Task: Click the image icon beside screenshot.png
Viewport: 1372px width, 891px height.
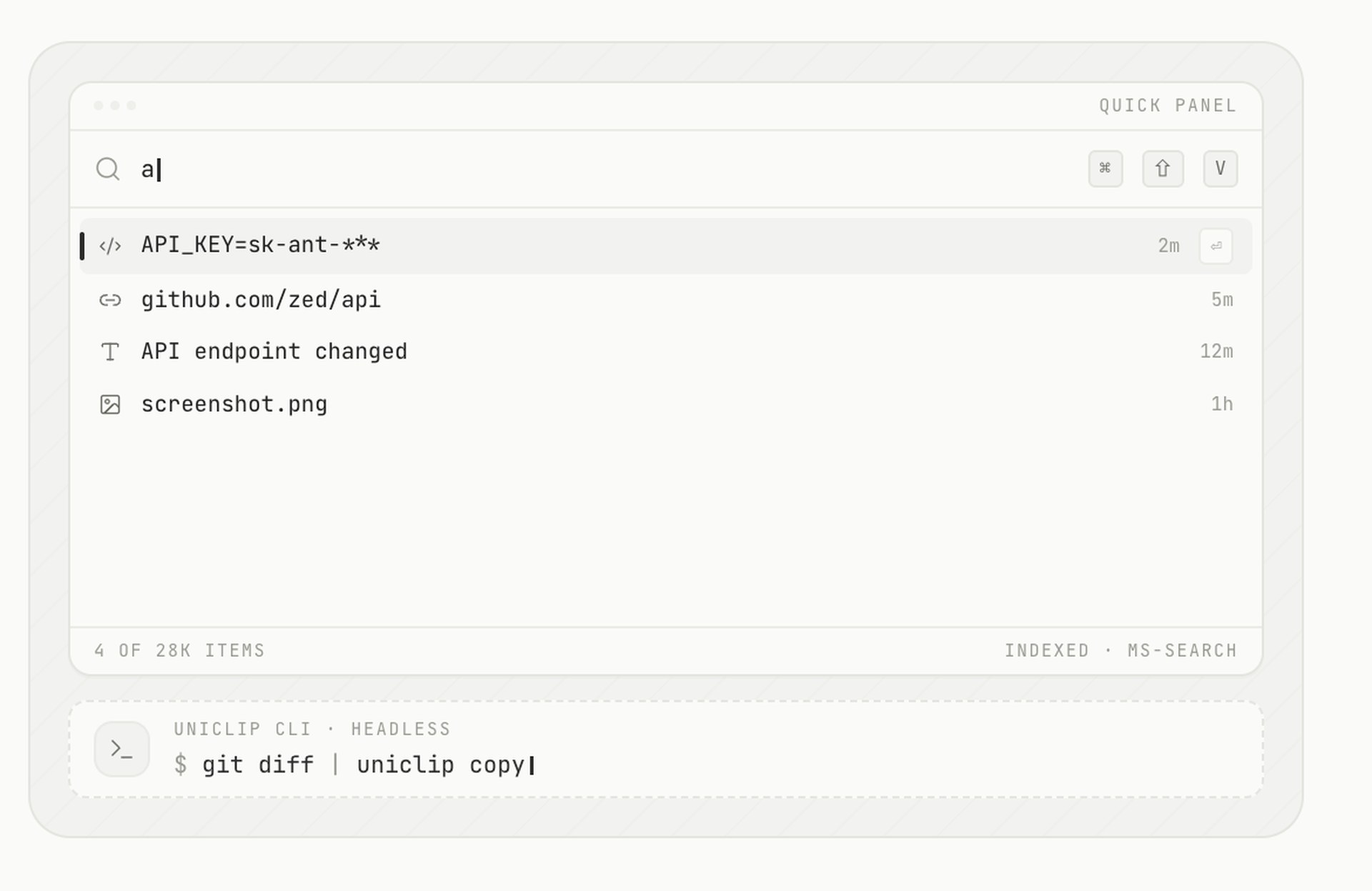Action: (x=110, y=404)
